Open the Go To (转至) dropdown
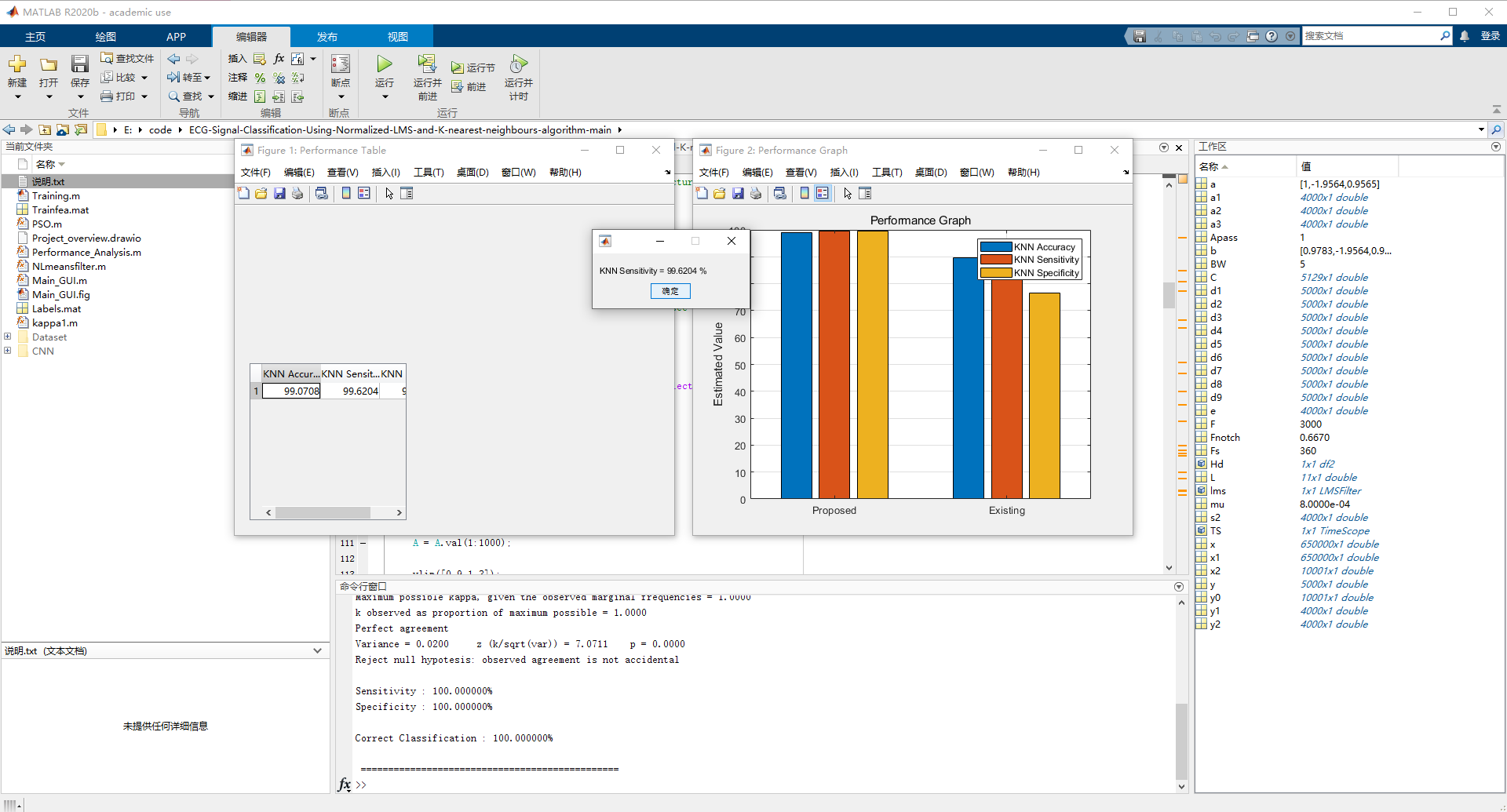 tap(207, 78)
